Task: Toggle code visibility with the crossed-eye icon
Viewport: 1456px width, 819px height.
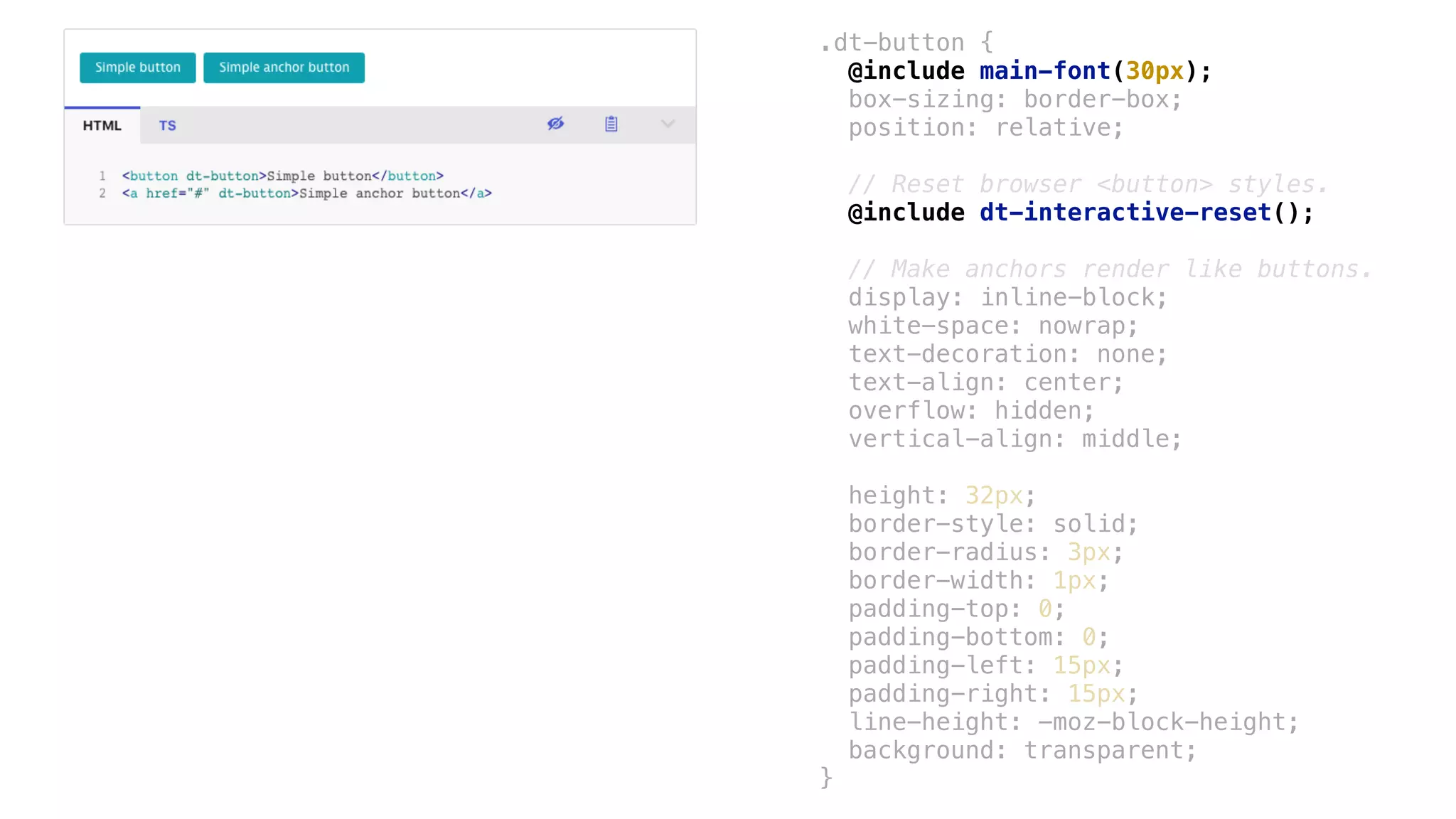Action: click(x=555, y=124)
